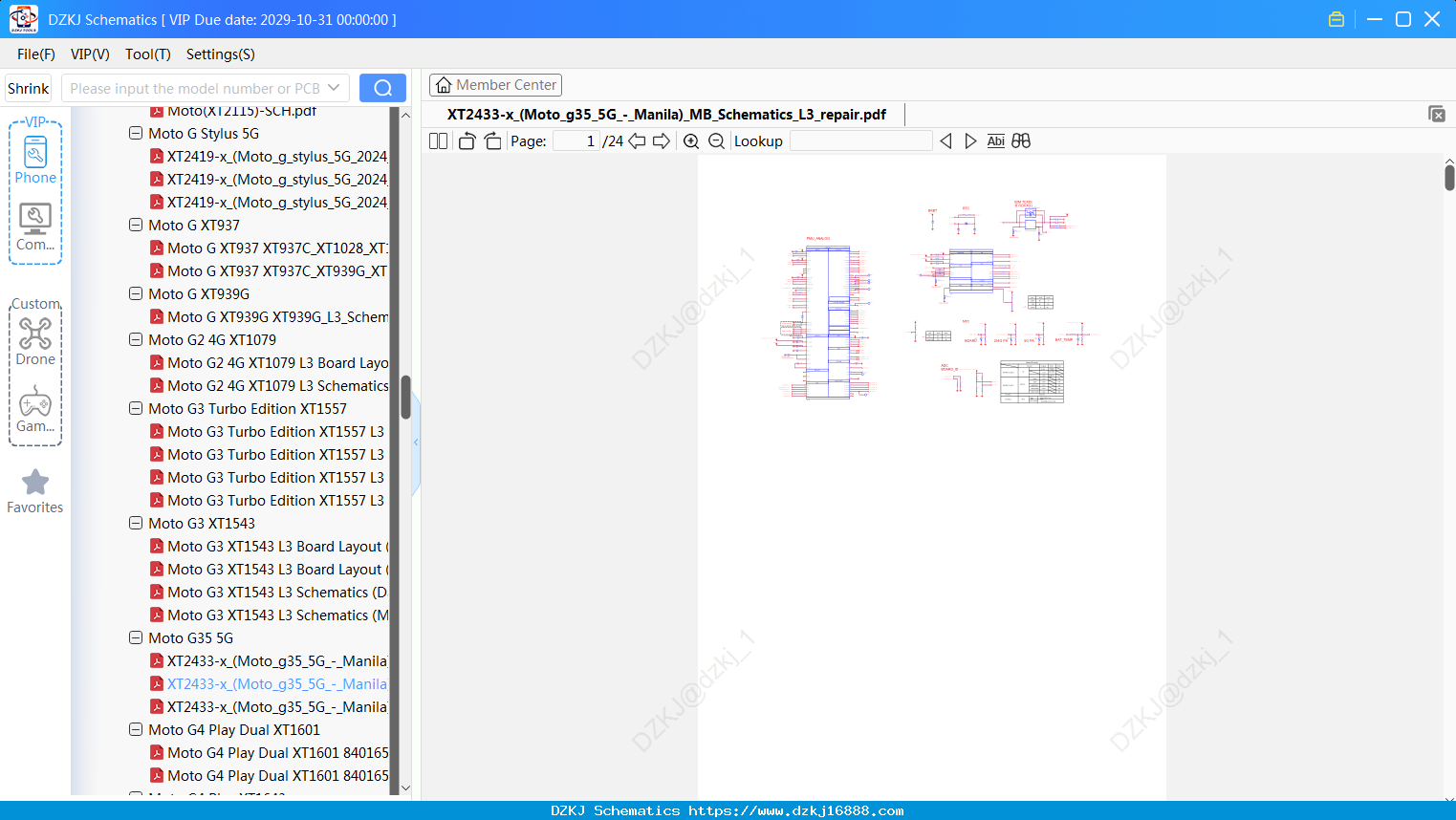Rotate the page clockwise
Image resolution: width=1456 pixels, height=820 pixels.
coord(492,141)
